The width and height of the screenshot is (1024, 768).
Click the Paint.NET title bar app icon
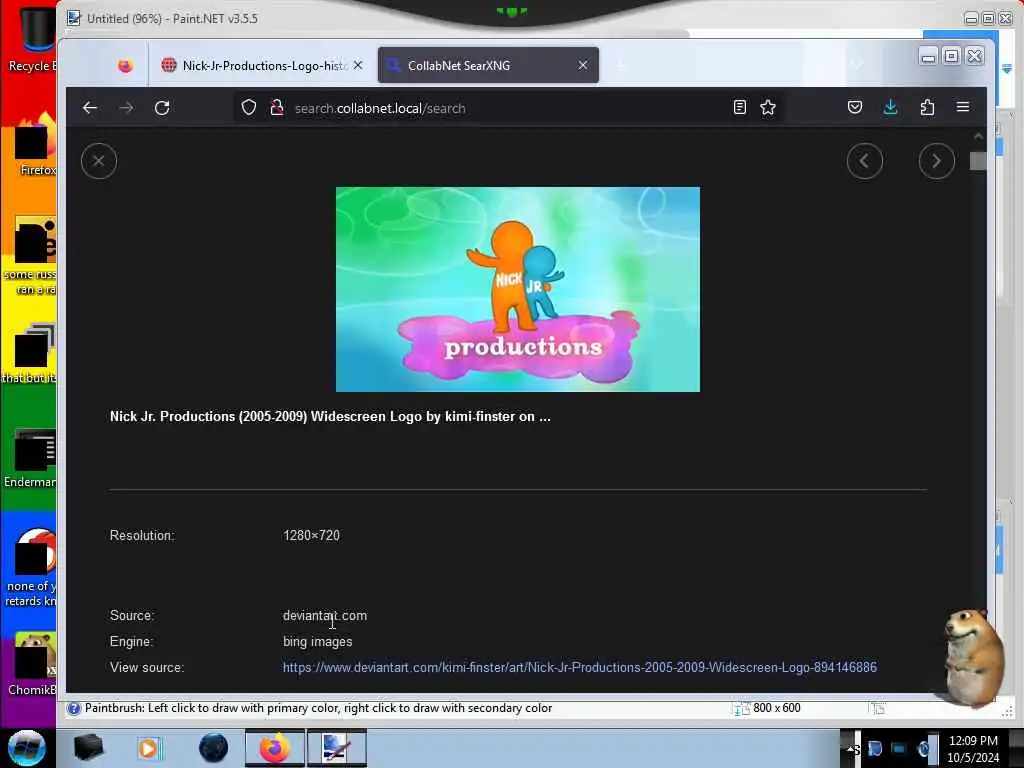(x=74, y=18)
